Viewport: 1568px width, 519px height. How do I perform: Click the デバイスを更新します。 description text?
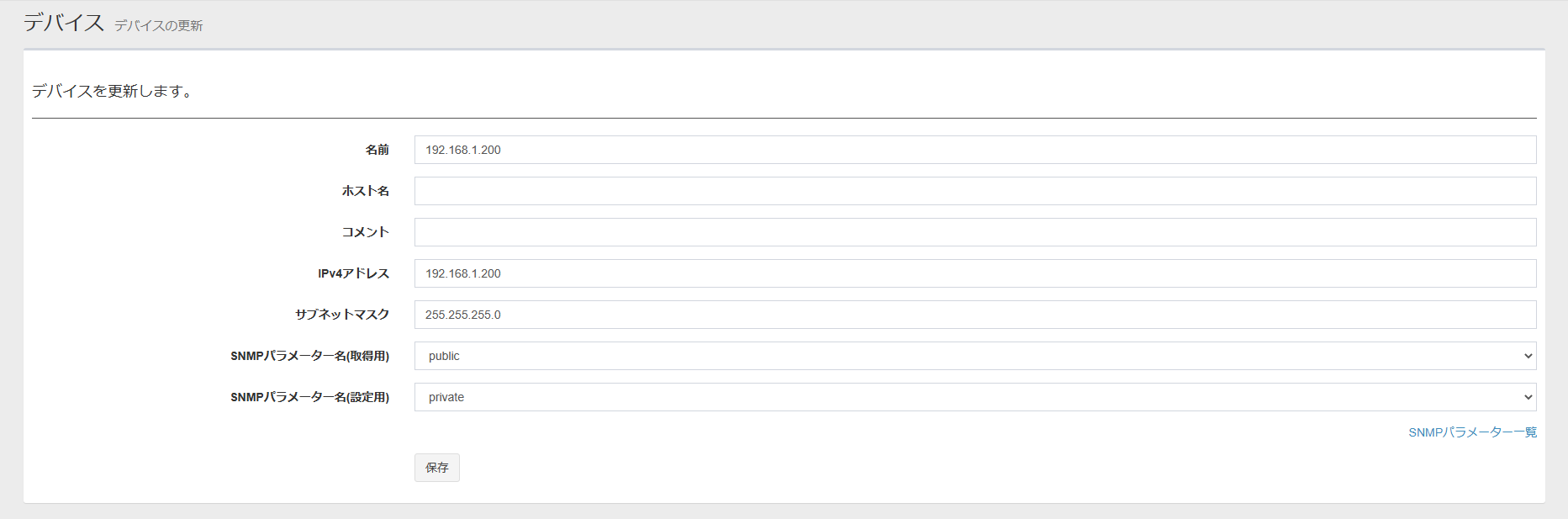[112, 92]
